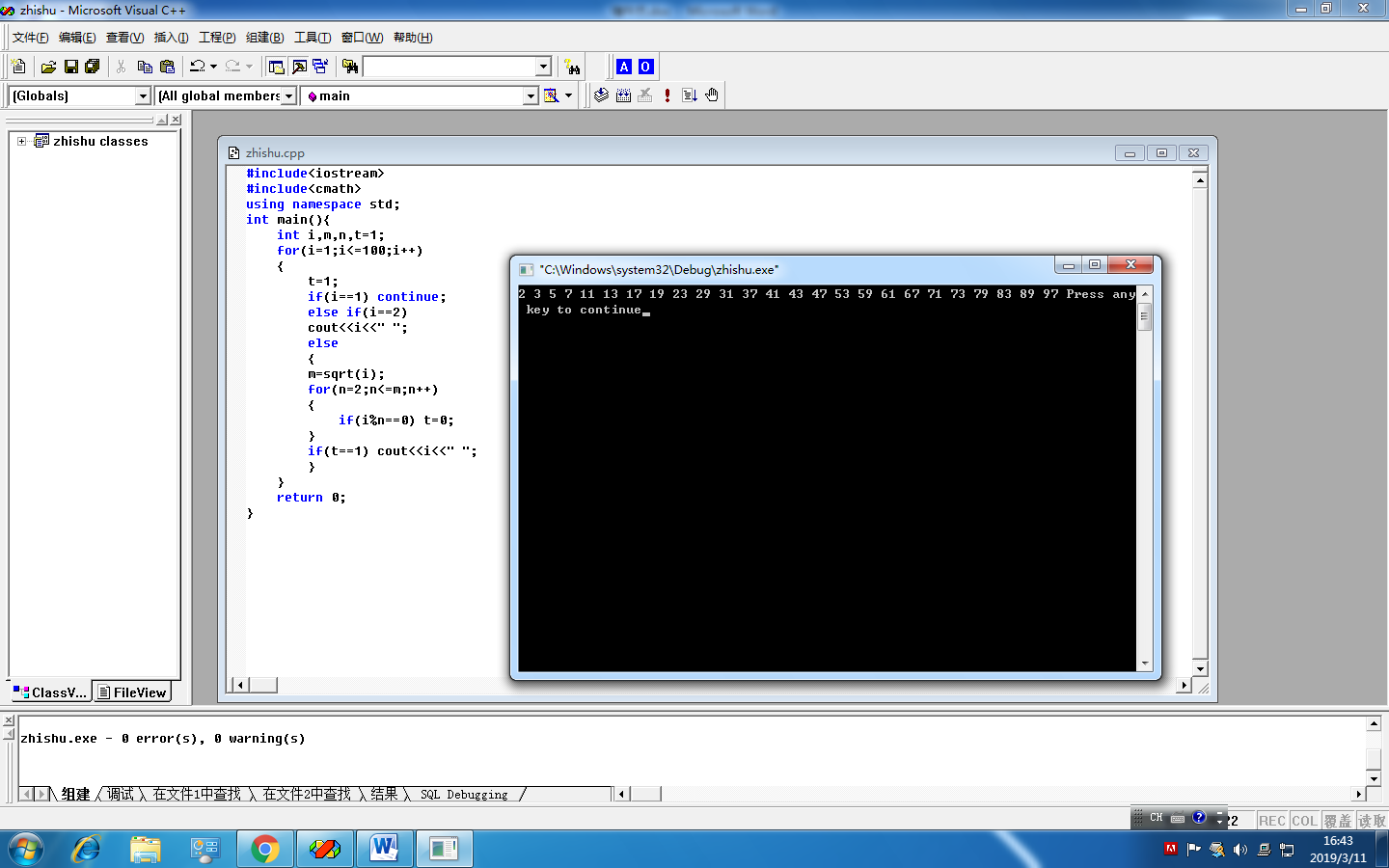Open the 组建(B) build menu

click(264, 38)
